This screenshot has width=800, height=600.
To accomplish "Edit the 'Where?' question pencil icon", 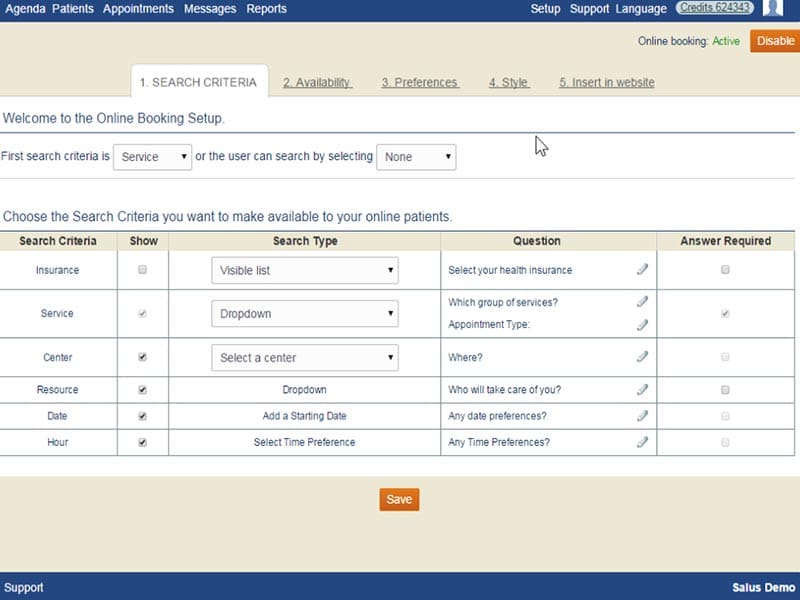I will point(642,357).
